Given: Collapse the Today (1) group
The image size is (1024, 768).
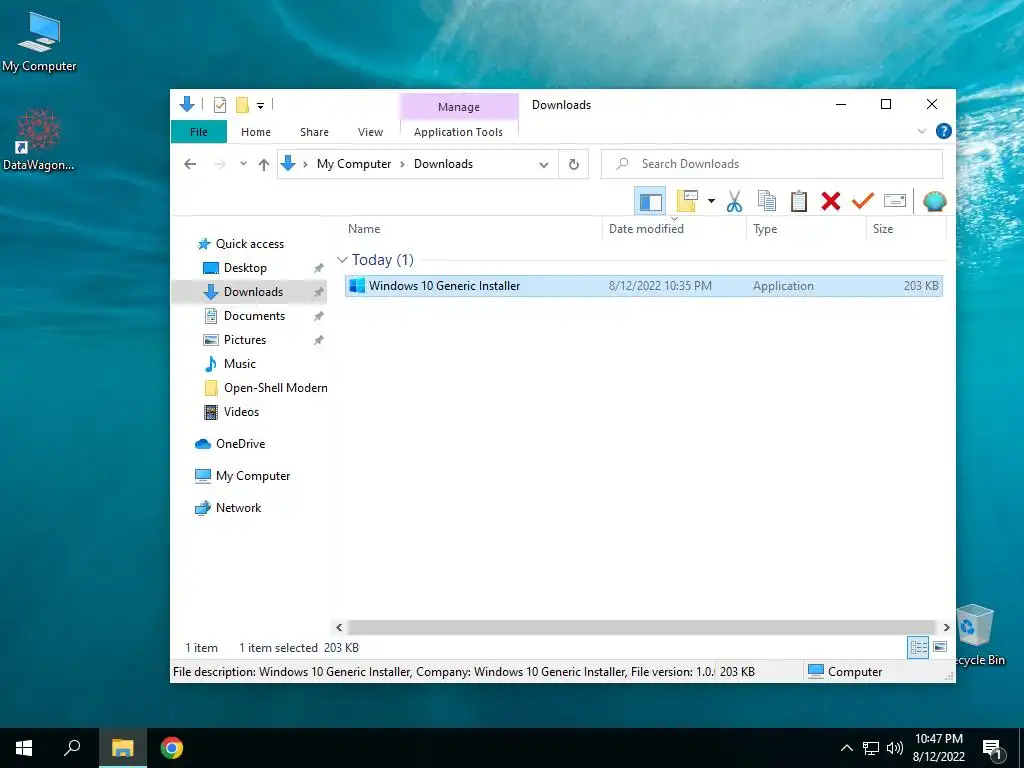Looking at the screenshot, I should (x=342, y=260).
